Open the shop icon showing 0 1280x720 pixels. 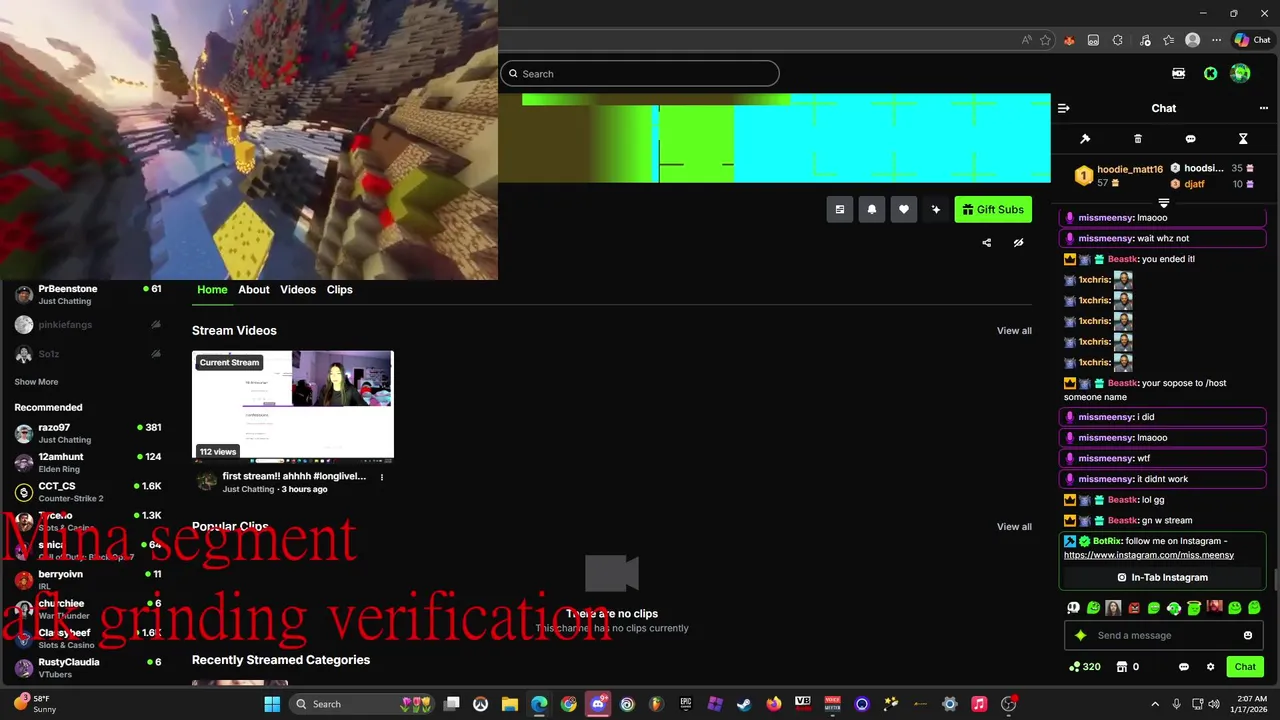[1128, 667]
